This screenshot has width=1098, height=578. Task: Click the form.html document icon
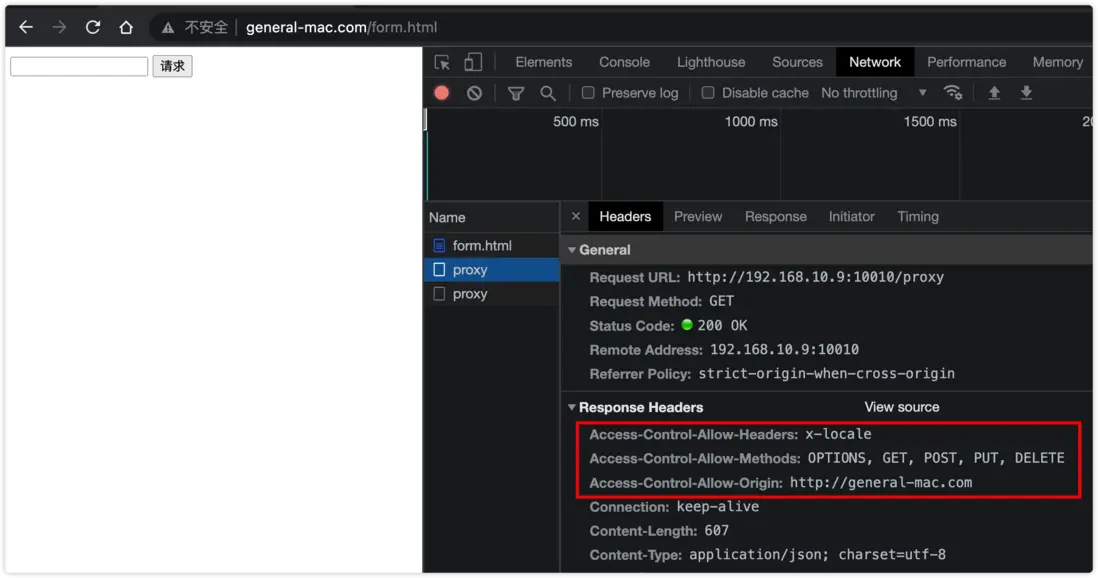pos(439,246)
